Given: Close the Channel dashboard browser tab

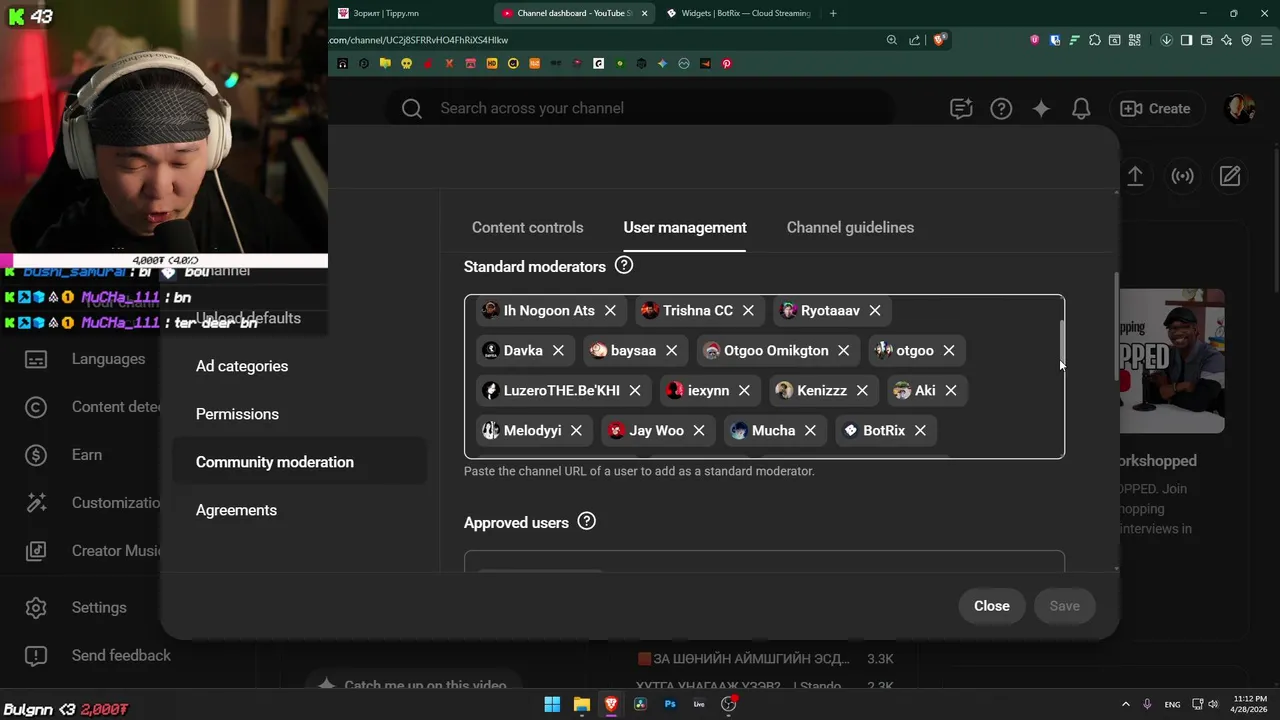Looking at the screenshot, I should tap(645, 13).
